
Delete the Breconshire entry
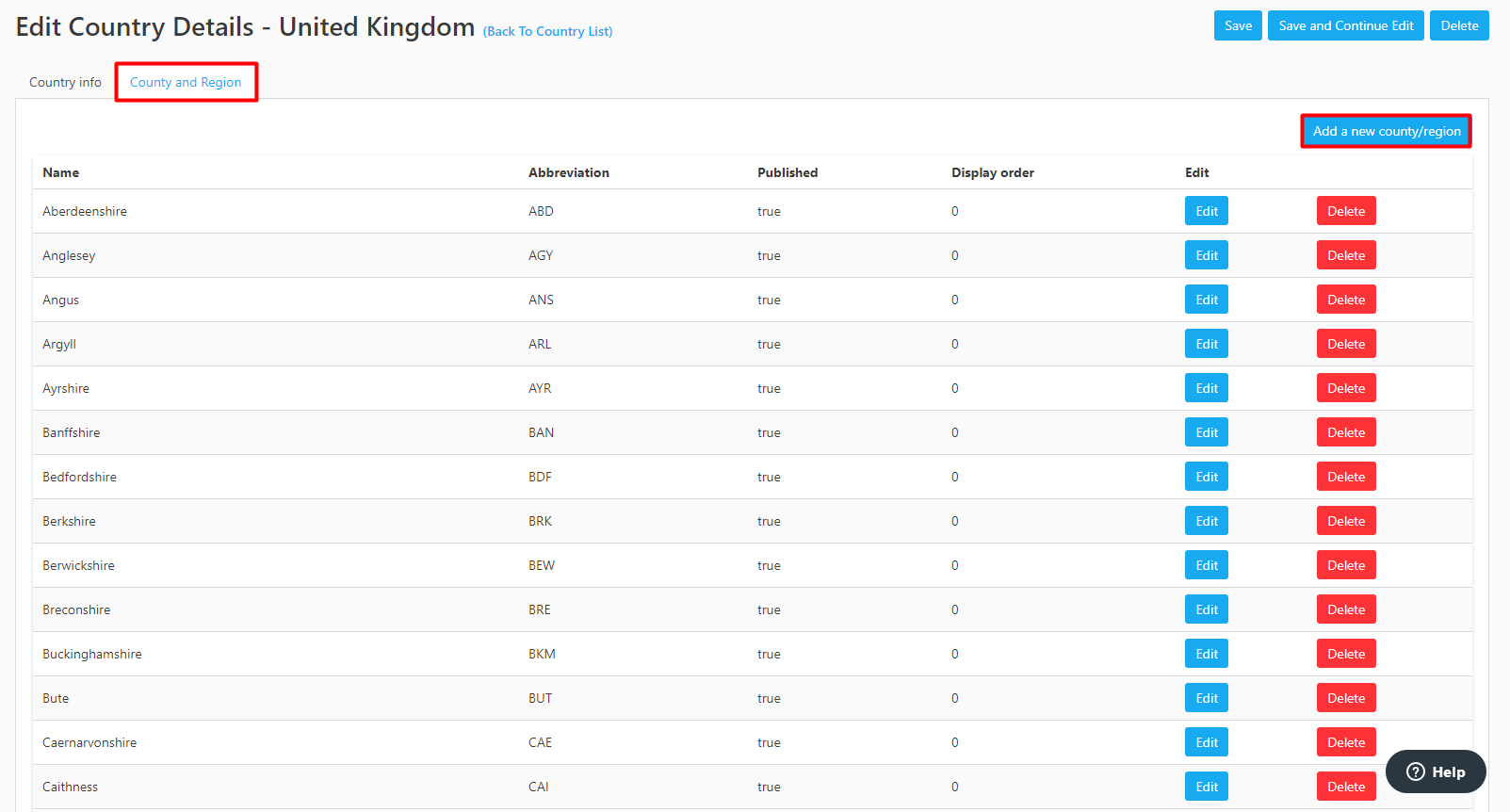(x=1345, y=609)
